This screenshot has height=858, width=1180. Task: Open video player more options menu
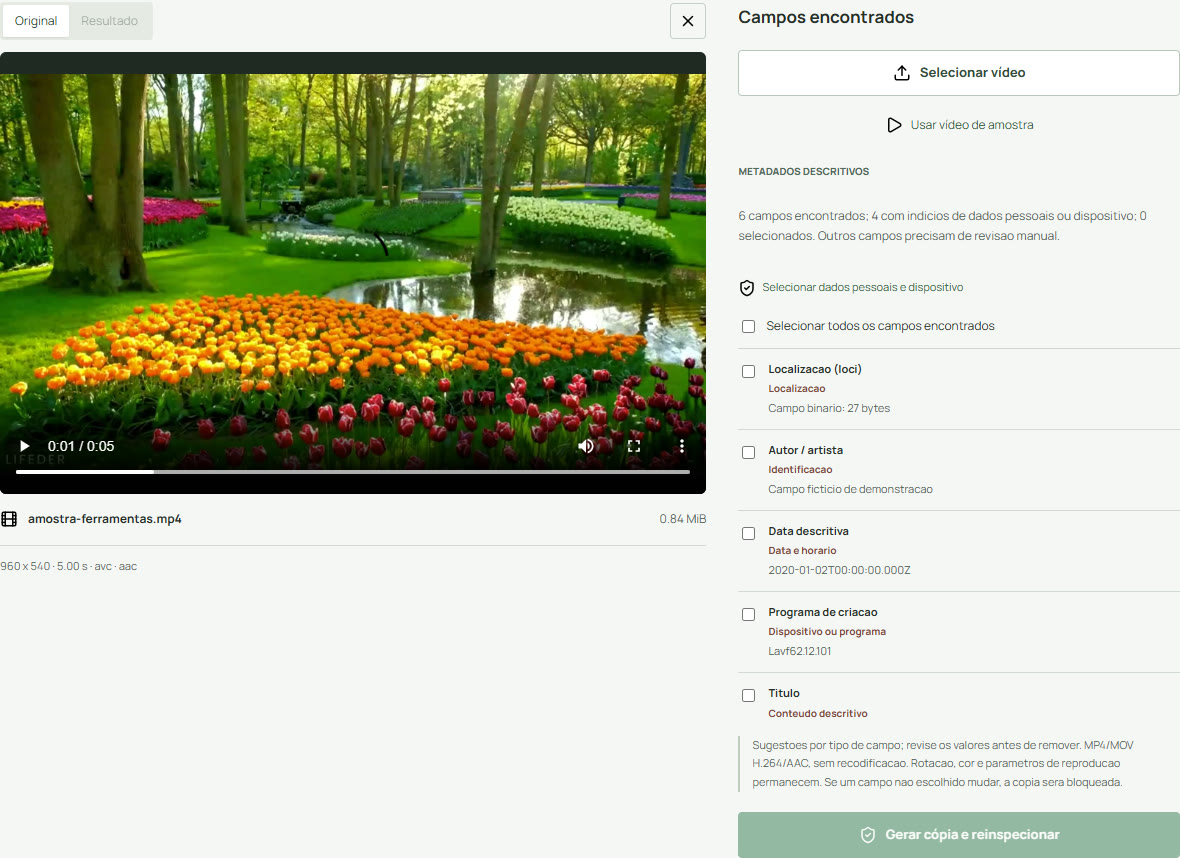coord(682,446)
